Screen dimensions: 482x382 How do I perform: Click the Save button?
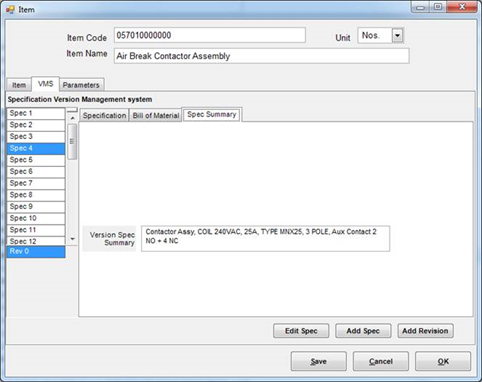pos(318,361)
